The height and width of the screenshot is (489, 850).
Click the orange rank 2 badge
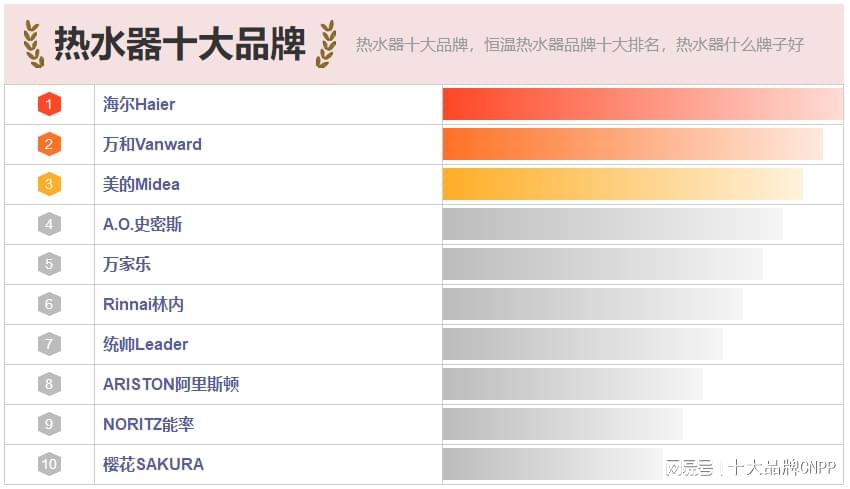click(x=49, y=144)
